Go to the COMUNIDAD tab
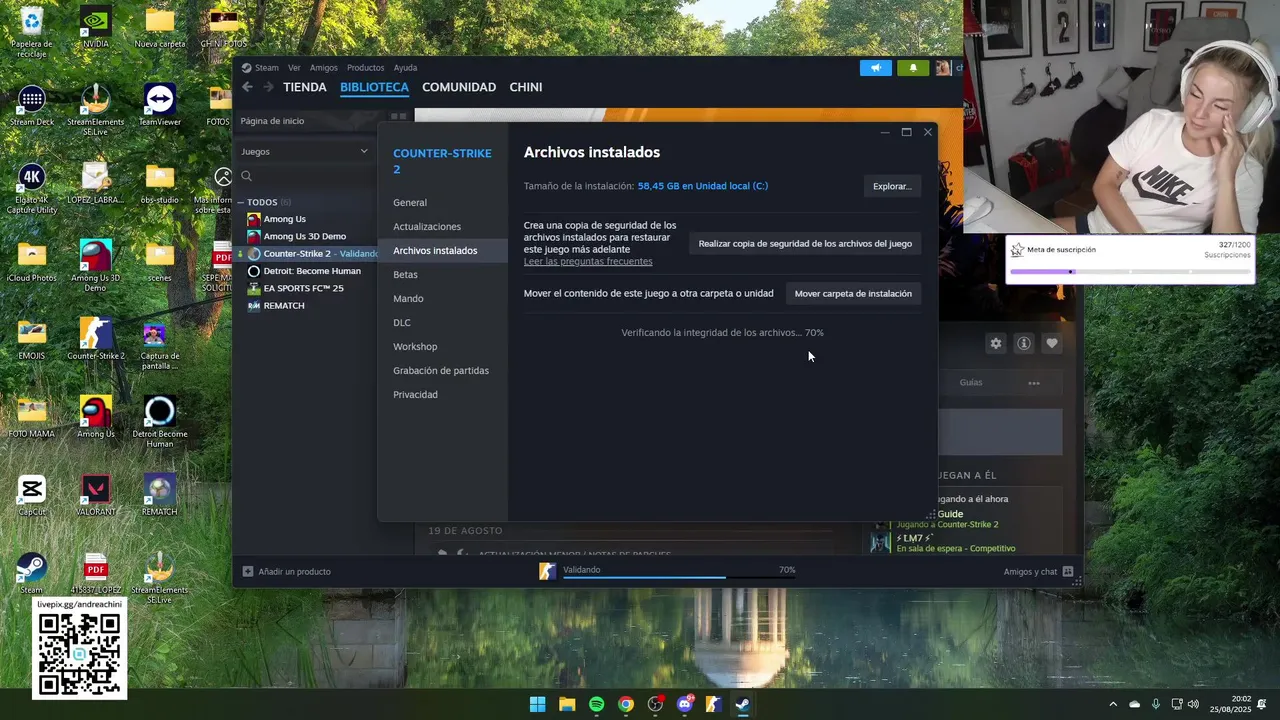 tap(459, 87)
